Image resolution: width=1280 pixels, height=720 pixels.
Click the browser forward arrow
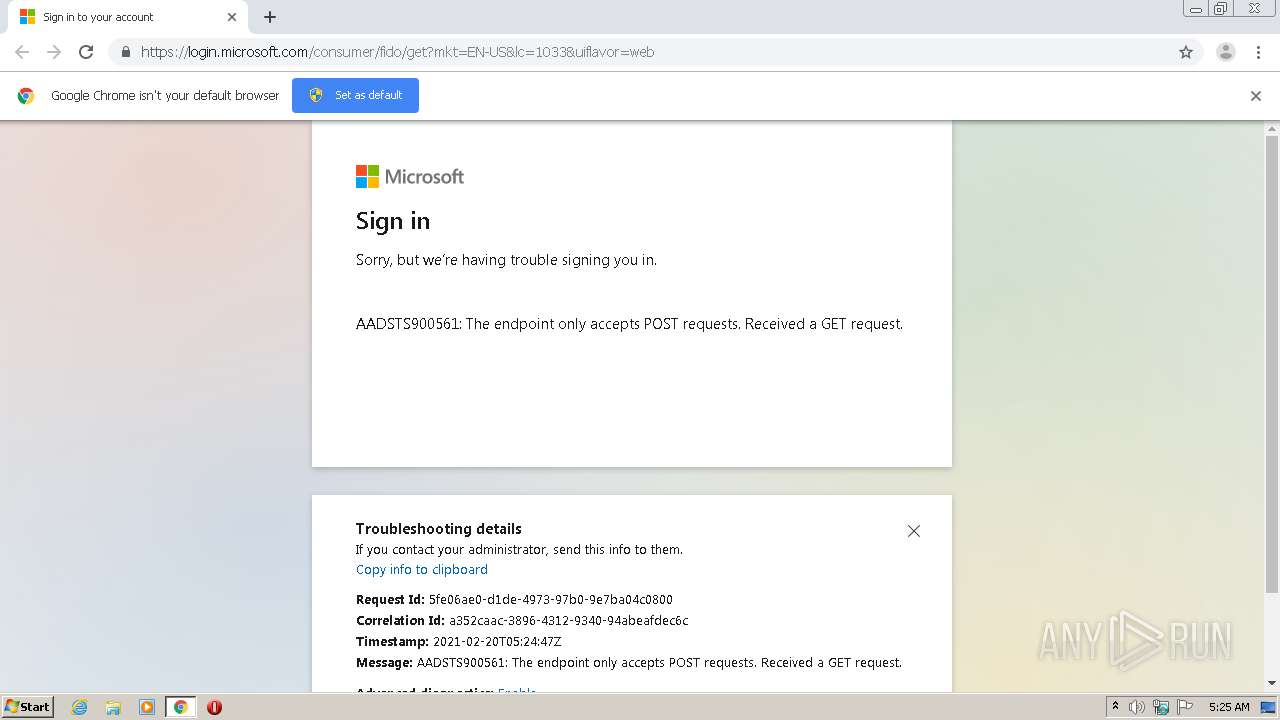[54, 52]
